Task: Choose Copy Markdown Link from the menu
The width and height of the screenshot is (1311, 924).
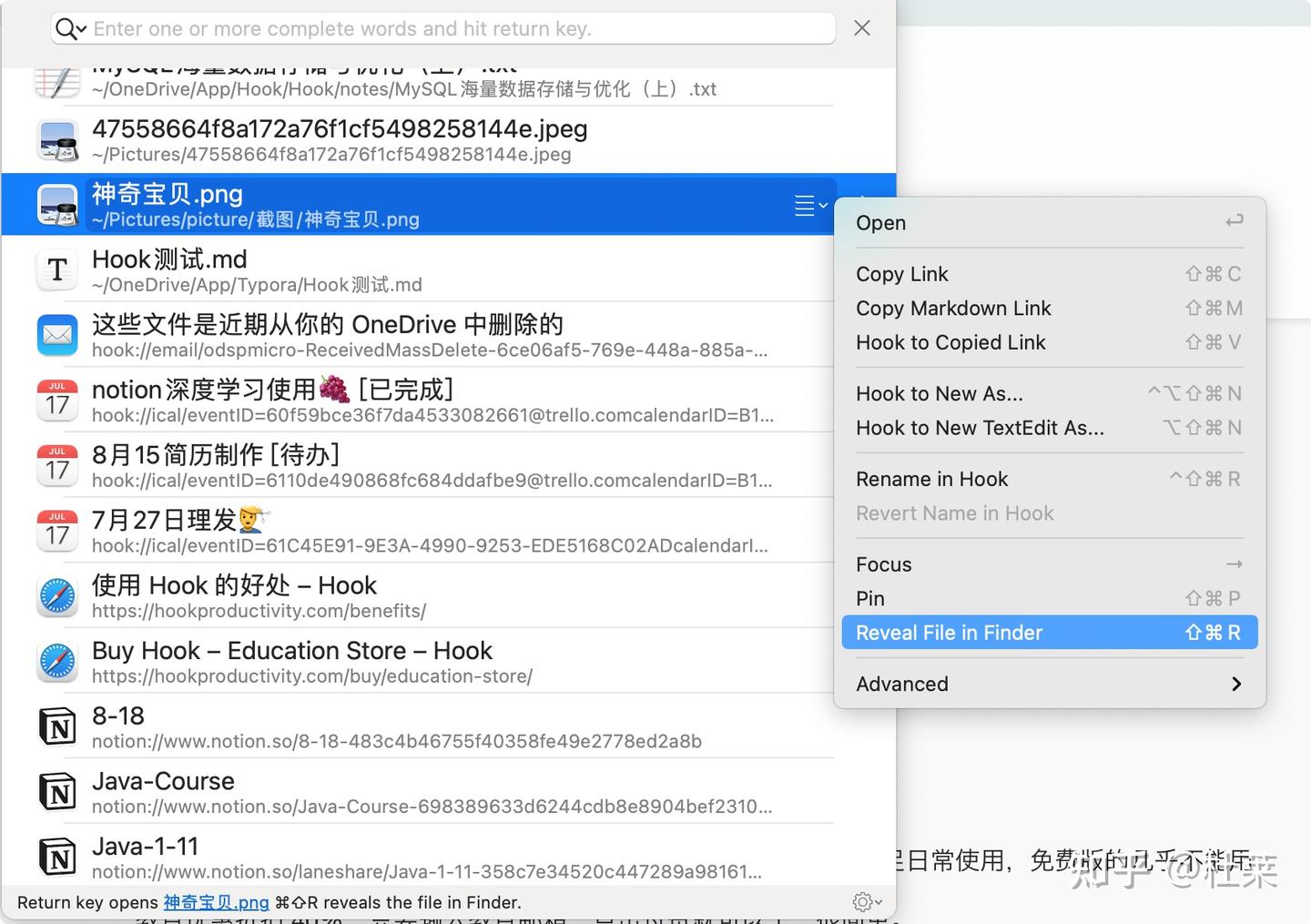Action: click(953, 308)
